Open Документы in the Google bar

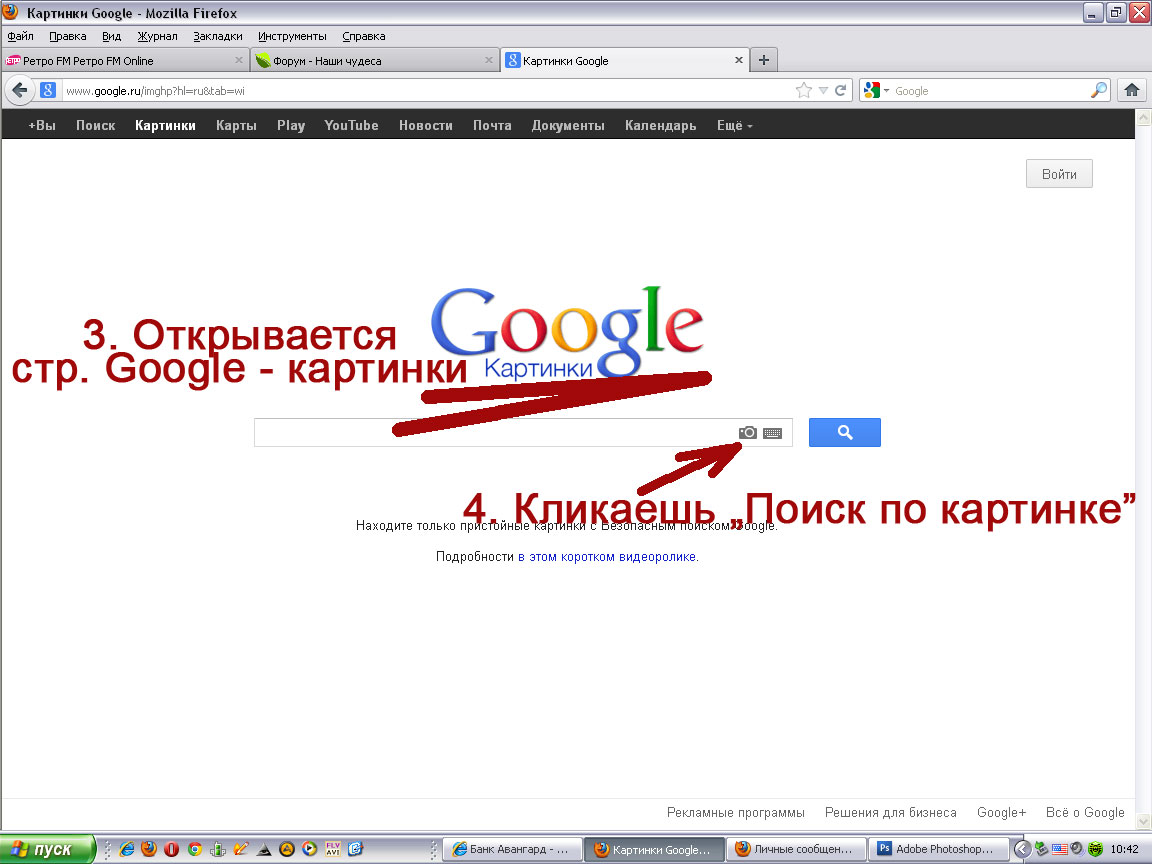[568, 126]
